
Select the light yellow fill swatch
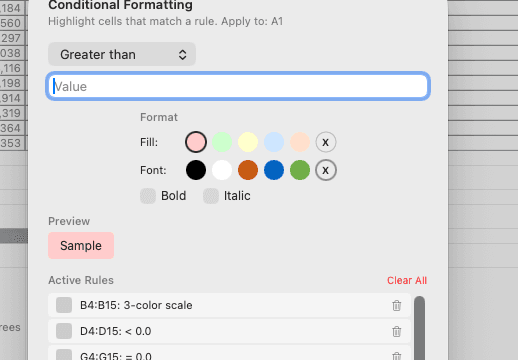pos(248,142)
